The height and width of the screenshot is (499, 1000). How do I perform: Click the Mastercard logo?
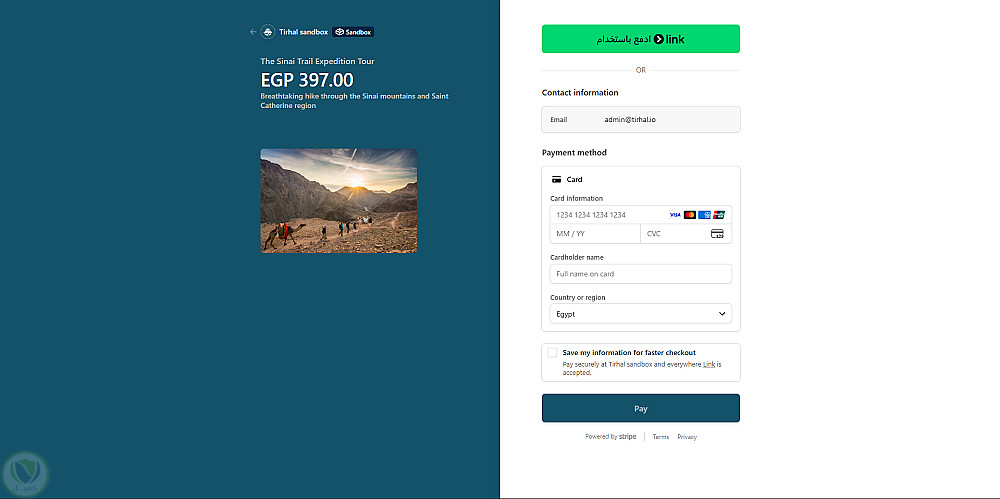690,215
